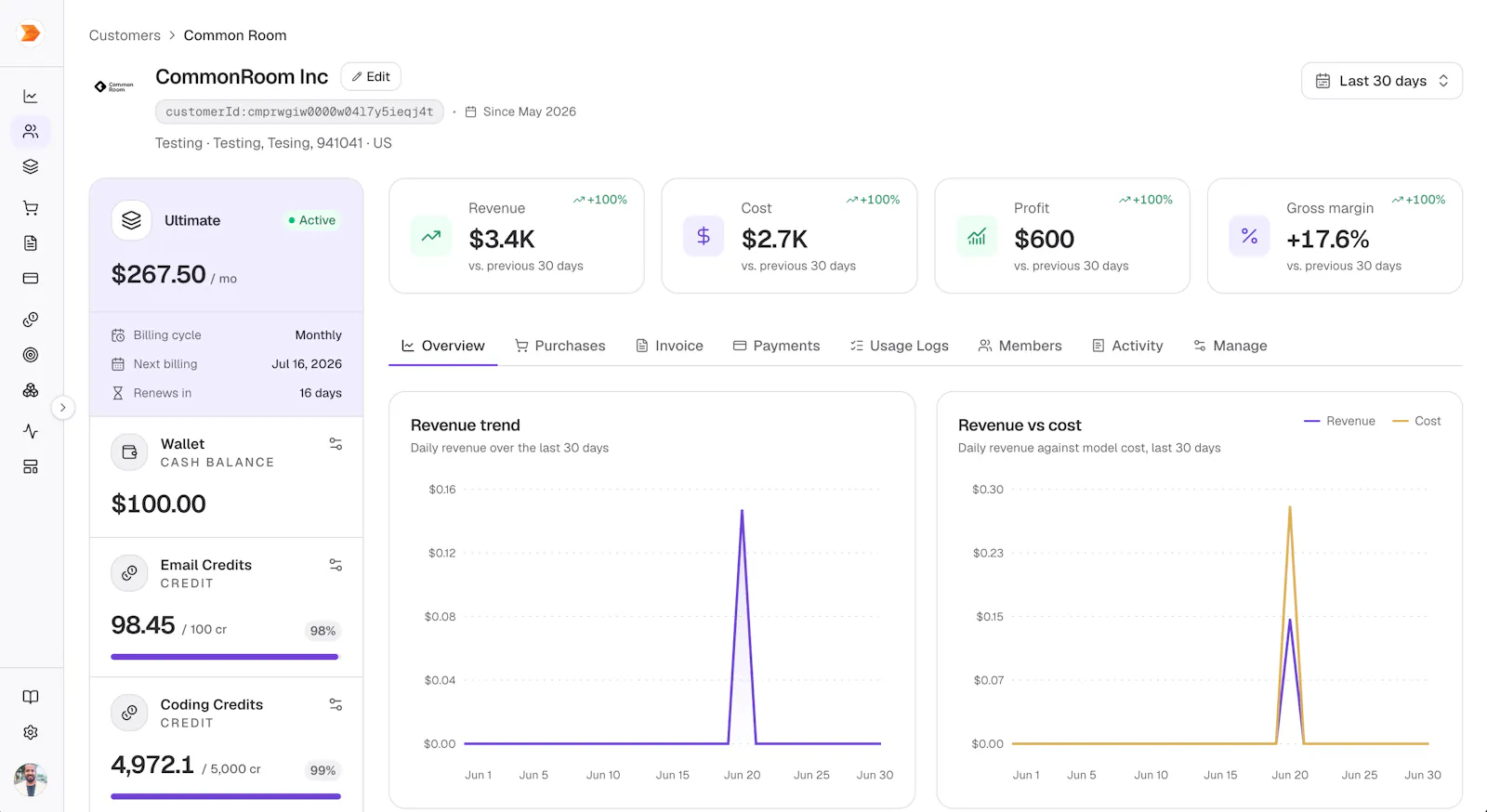Screen dimensions: 1487x812
Task: Switch to the Members tab
Action: click(1020, 346)
